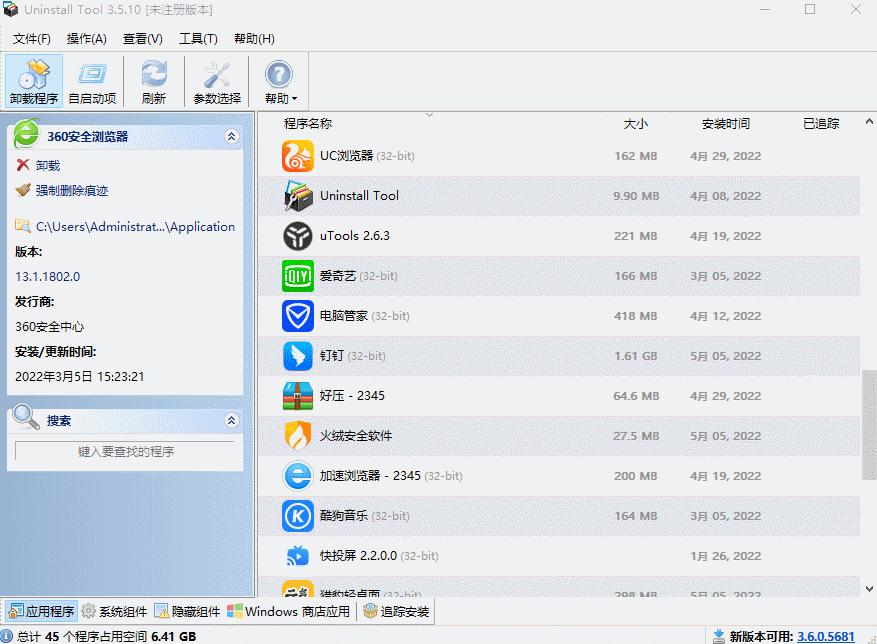The image size is (877, 644).
Task: Click the program list vertical scrollbar thumb
Action: (869, 425)
